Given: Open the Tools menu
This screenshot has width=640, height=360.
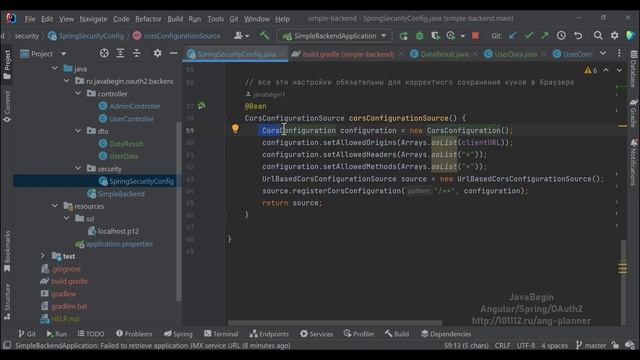Looking at the screenshot, I should pos(216,19).
